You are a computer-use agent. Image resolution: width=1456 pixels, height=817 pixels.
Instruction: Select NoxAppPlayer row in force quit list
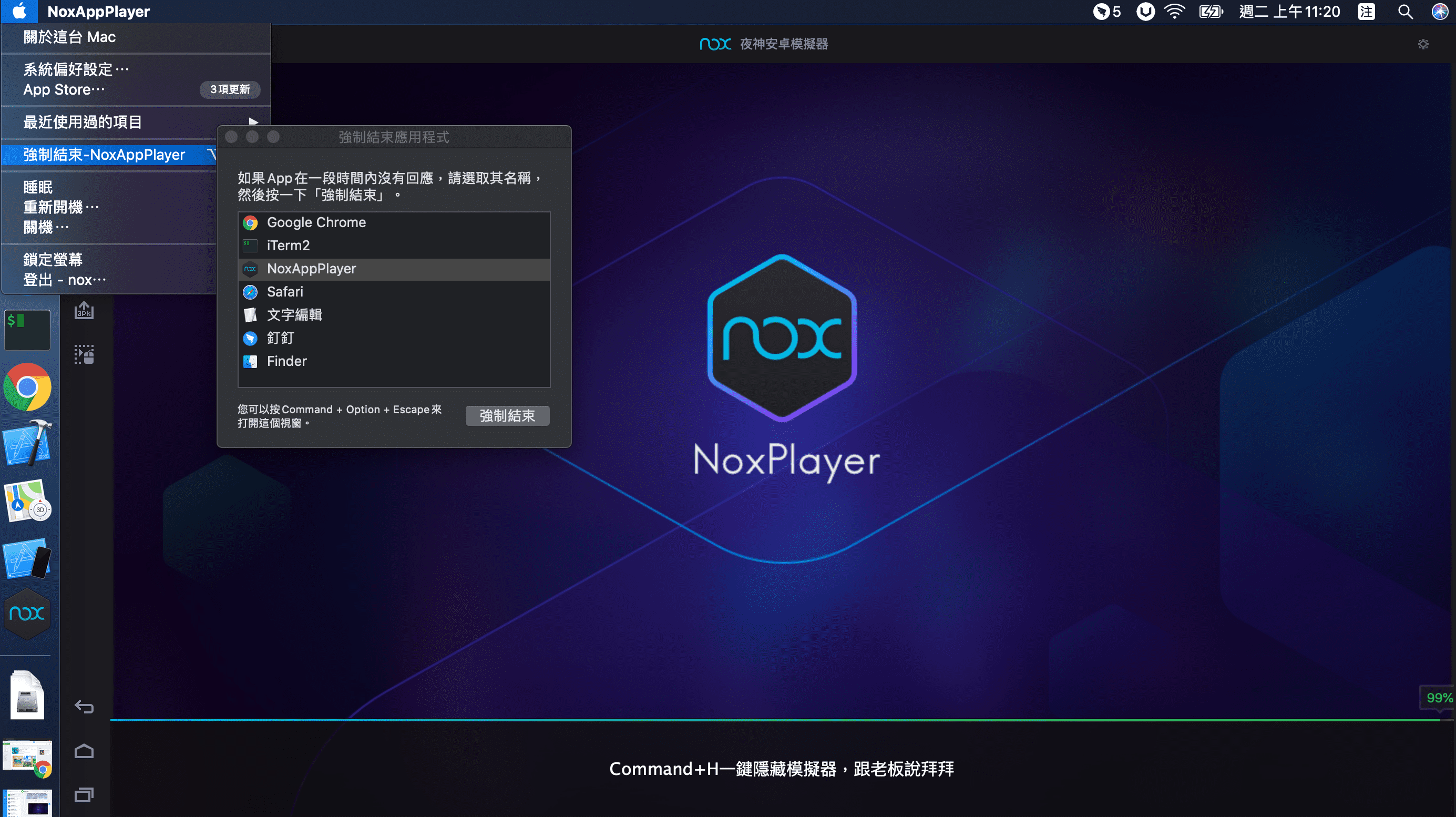(x=394, y=269)
